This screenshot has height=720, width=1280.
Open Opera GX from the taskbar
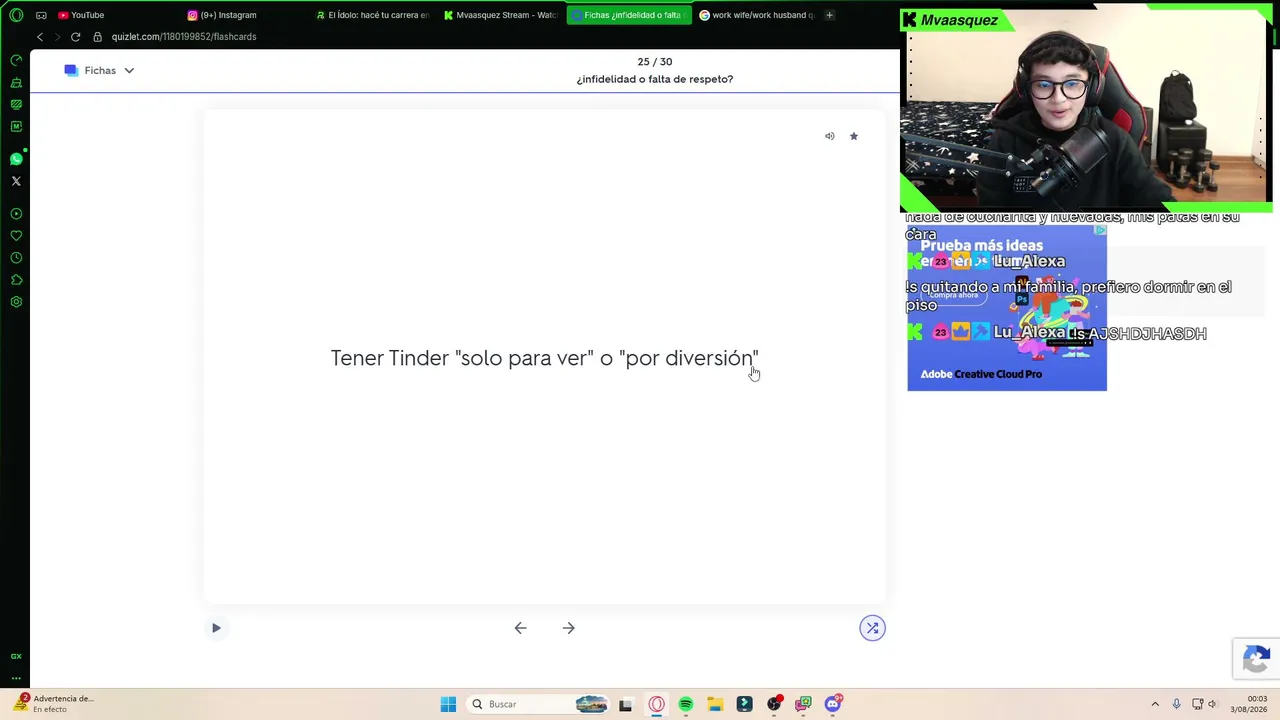click(656, 704)
